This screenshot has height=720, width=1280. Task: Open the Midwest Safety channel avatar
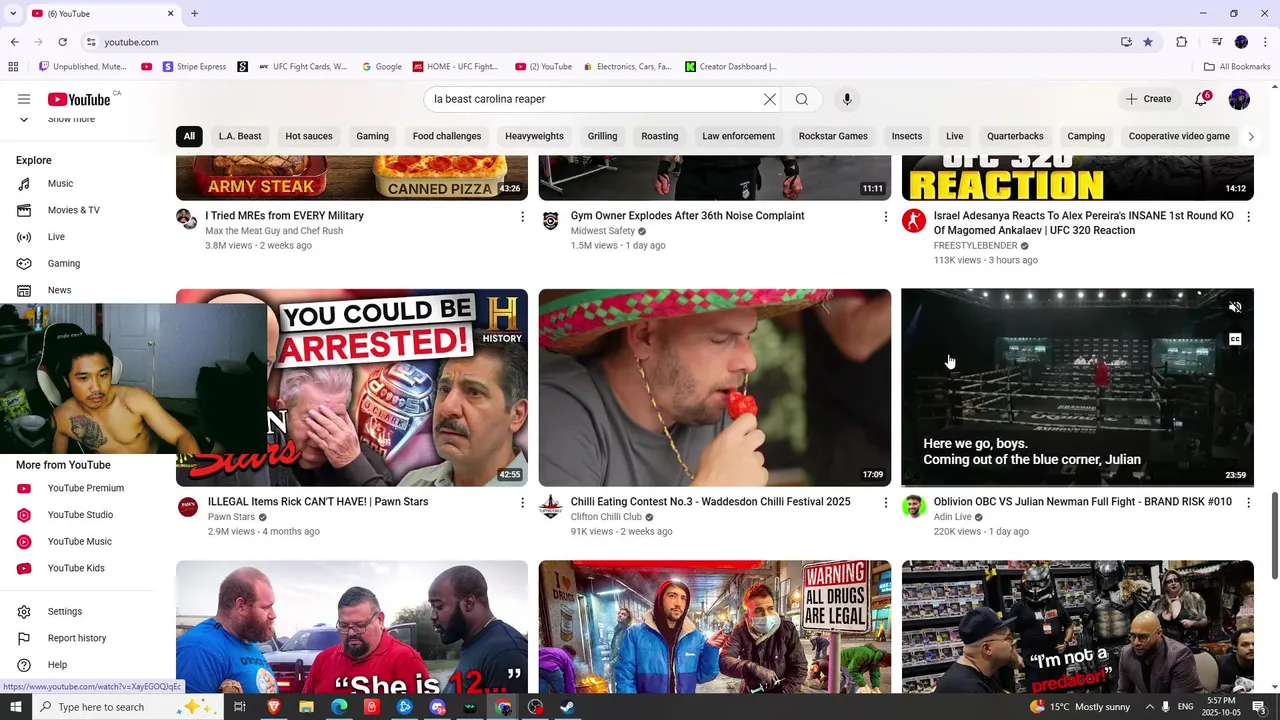550,219
